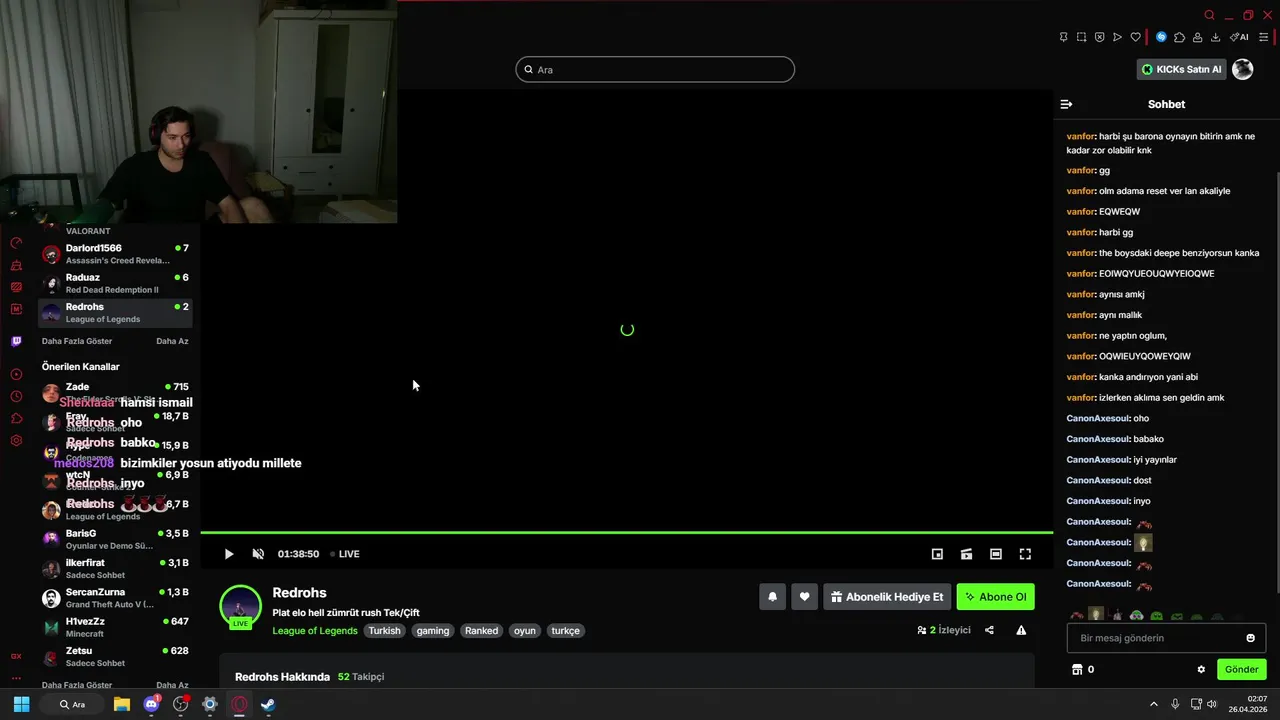Viewport: 1280px width, 720px height.
Task: Select the Ranked tag
Action: click(x=481, y=631)
